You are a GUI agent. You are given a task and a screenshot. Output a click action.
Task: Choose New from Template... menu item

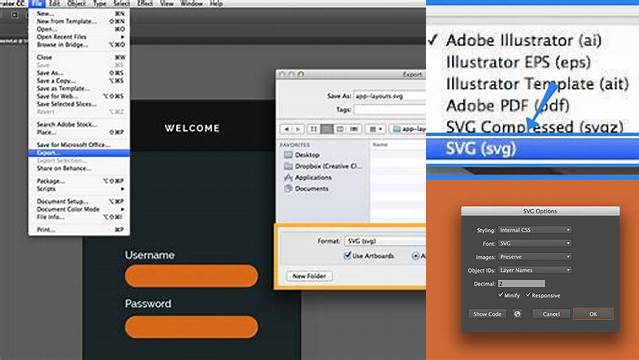[x=79, y=21]
